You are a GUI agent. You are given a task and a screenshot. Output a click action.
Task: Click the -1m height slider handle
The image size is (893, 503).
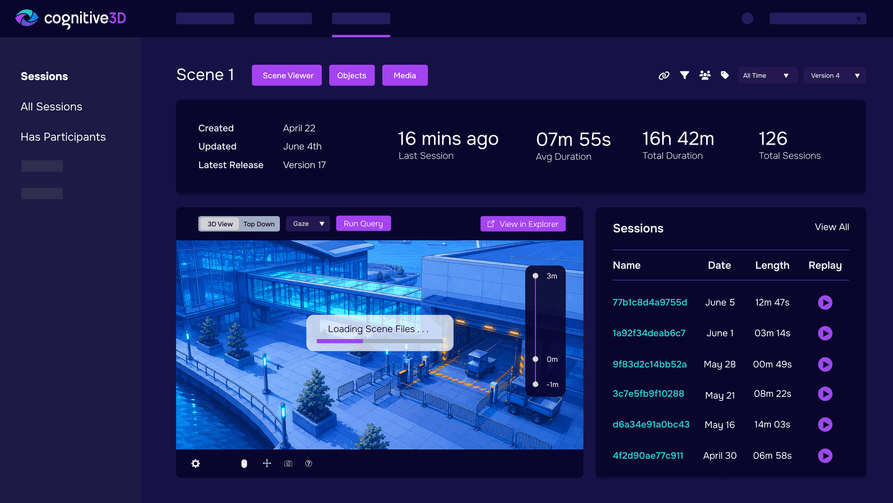[535, 384]
